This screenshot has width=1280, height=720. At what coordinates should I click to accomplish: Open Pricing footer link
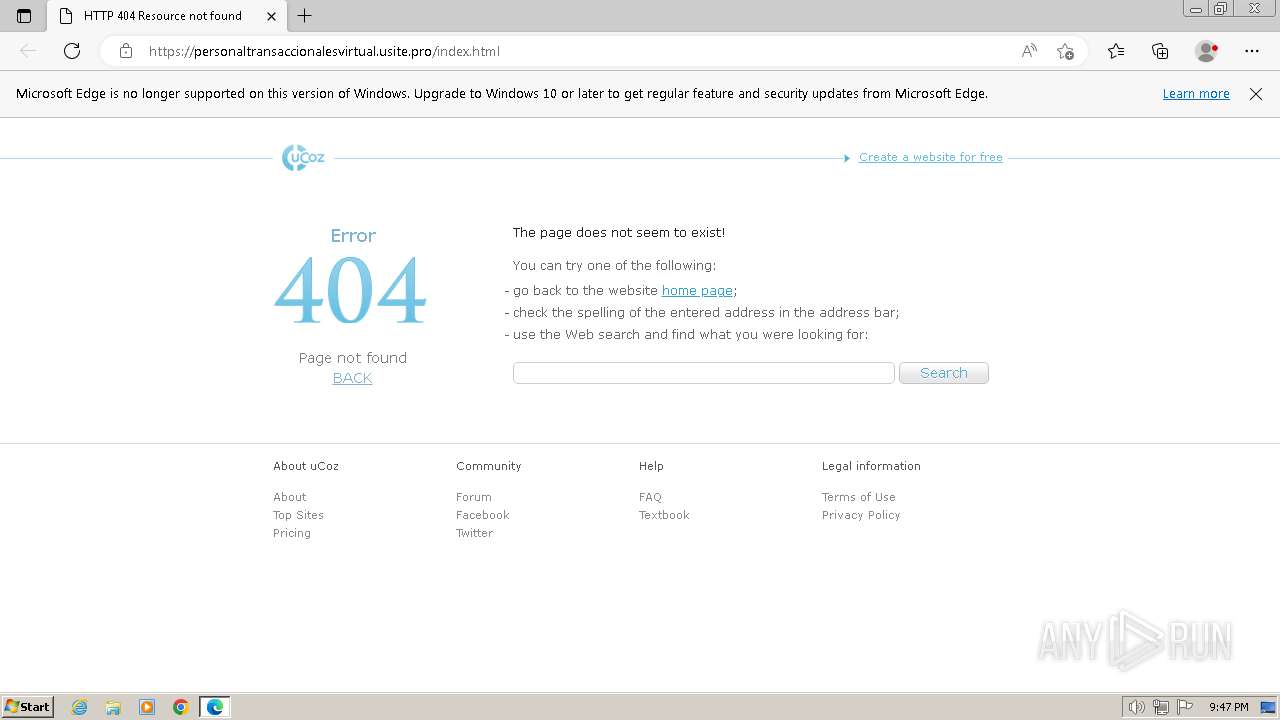pos(292,533)
